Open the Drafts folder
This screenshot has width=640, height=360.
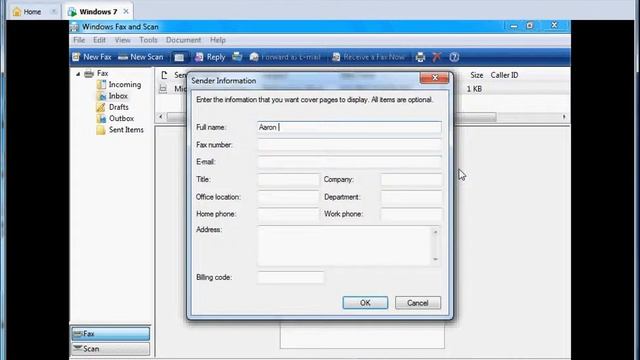113,107
